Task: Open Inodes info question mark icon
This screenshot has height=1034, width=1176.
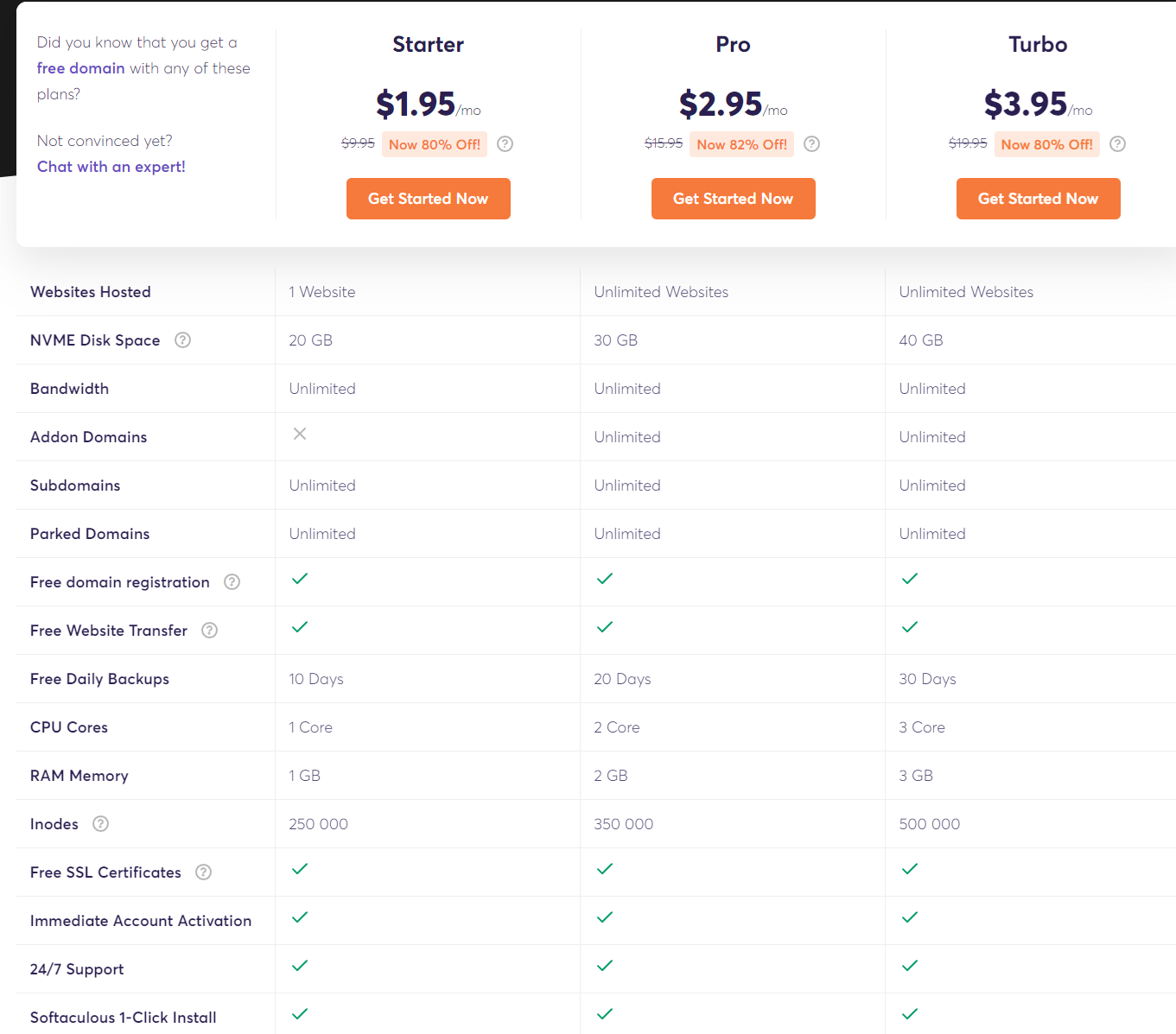Action: 100,824
